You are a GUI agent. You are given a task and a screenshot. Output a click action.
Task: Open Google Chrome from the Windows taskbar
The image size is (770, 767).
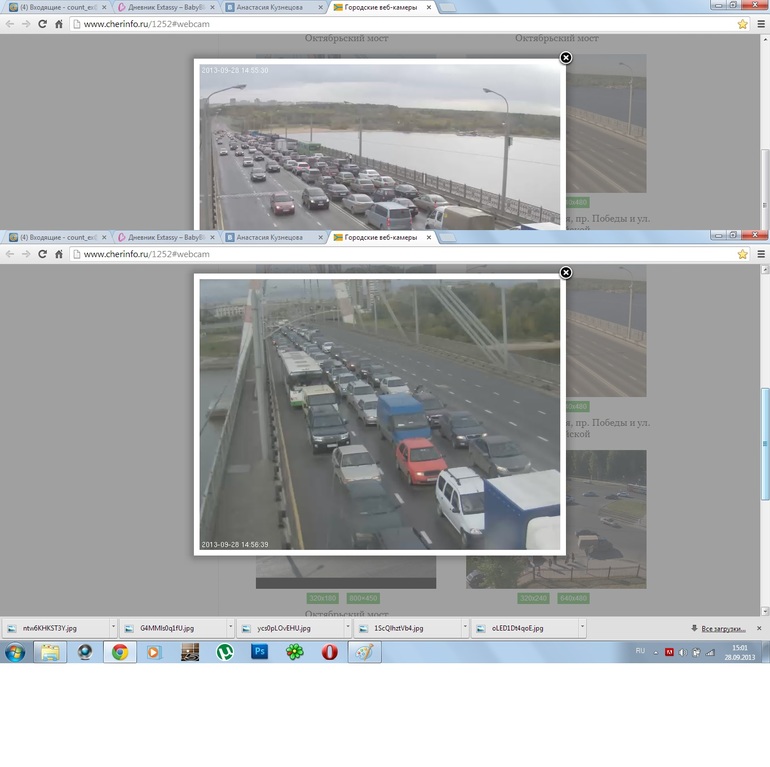tap(120, 652)
